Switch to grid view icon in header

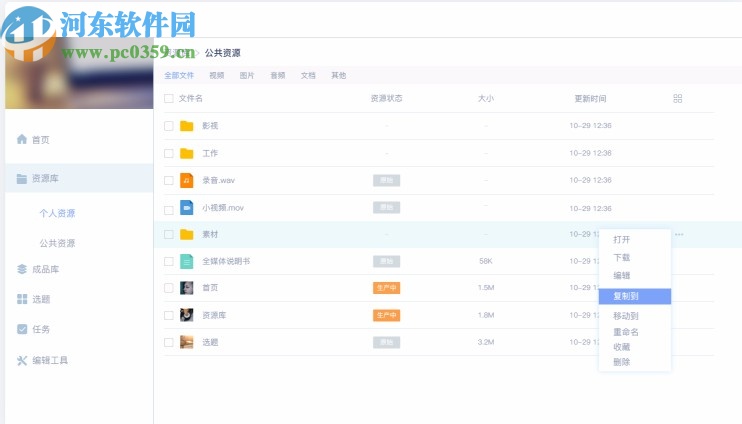coord(678,98)
